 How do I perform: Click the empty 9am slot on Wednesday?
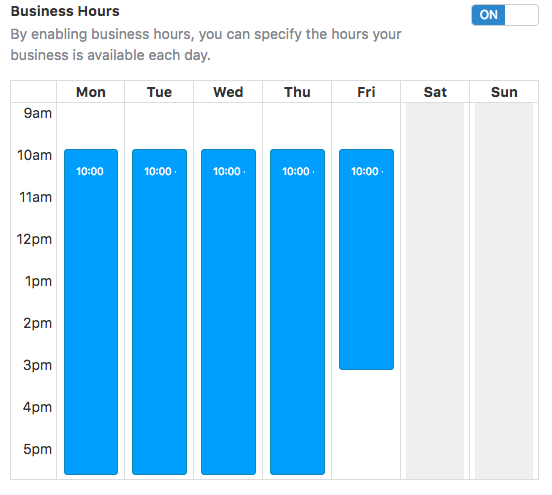pos(228,126)
